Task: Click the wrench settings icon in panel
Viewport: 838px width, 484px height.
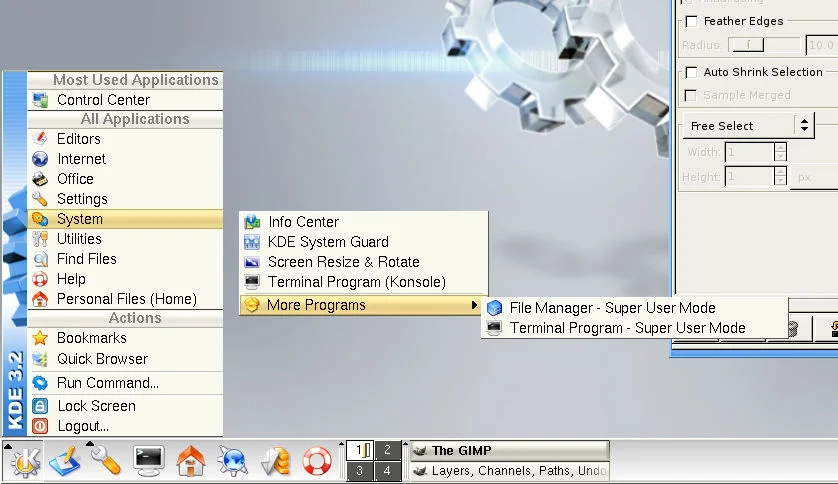Action: click(106, 461)
